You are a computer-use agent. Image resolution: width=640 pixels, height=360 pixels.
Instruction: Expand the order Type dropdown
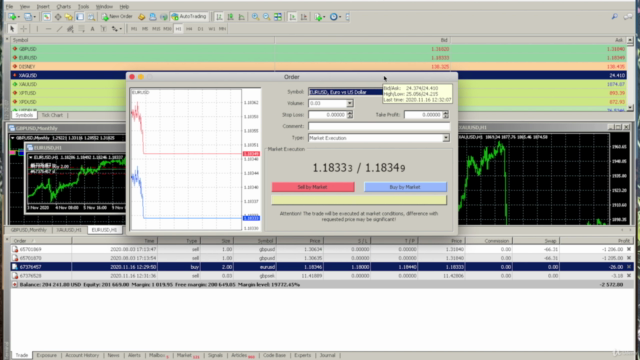(446, 138)
